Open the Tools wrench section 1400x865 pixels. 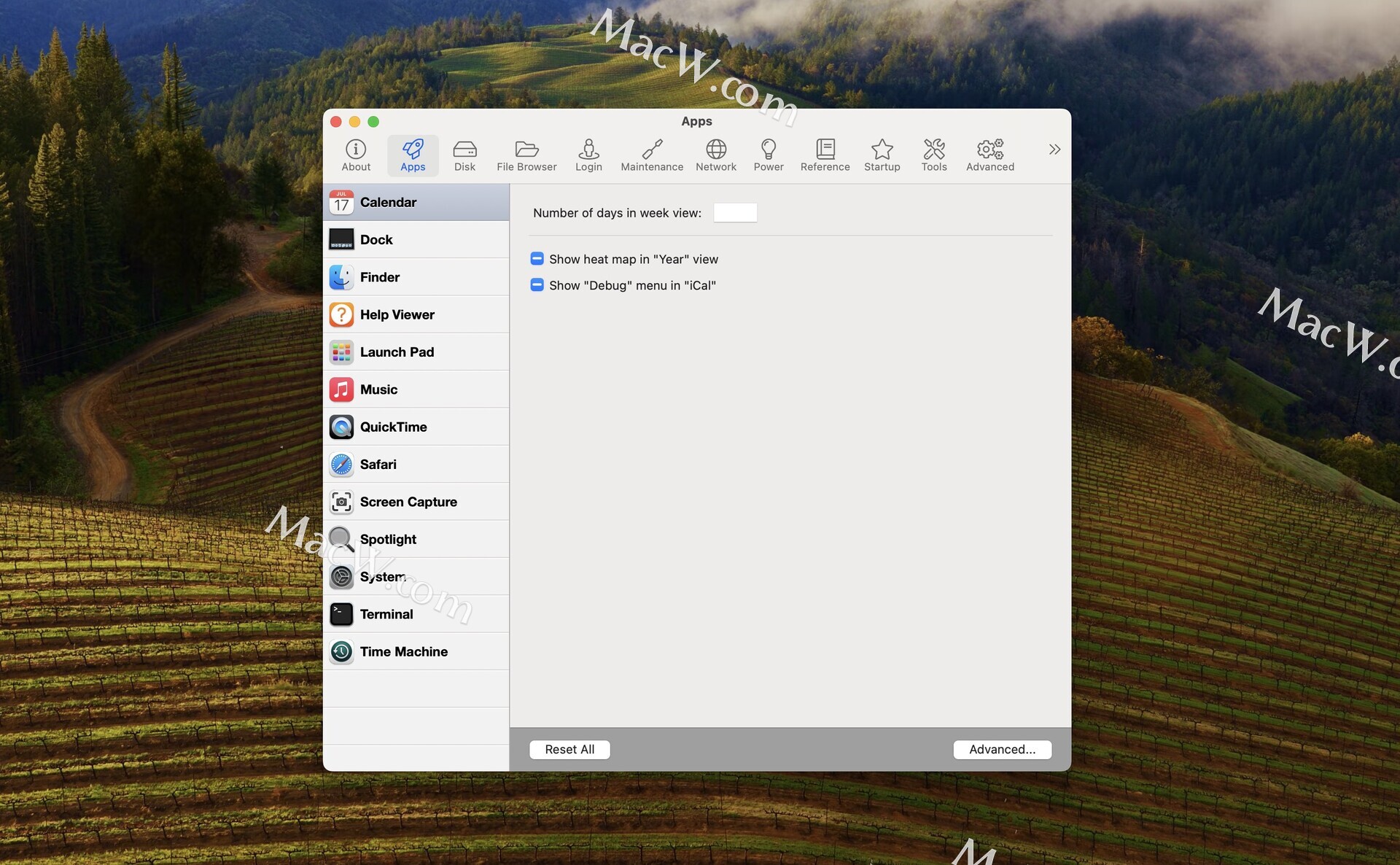933,155
